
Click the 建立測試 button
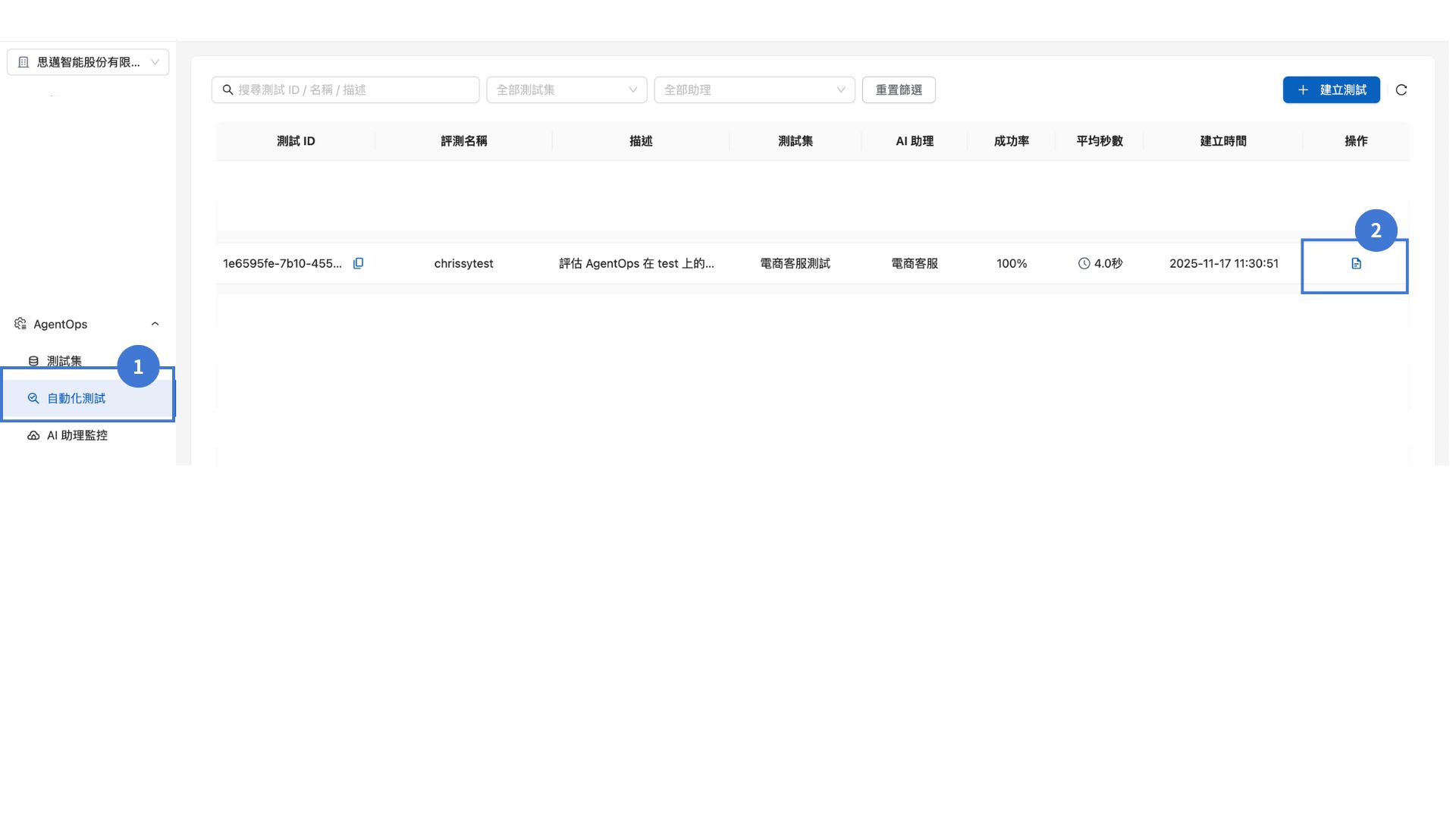pos(1331,90)
